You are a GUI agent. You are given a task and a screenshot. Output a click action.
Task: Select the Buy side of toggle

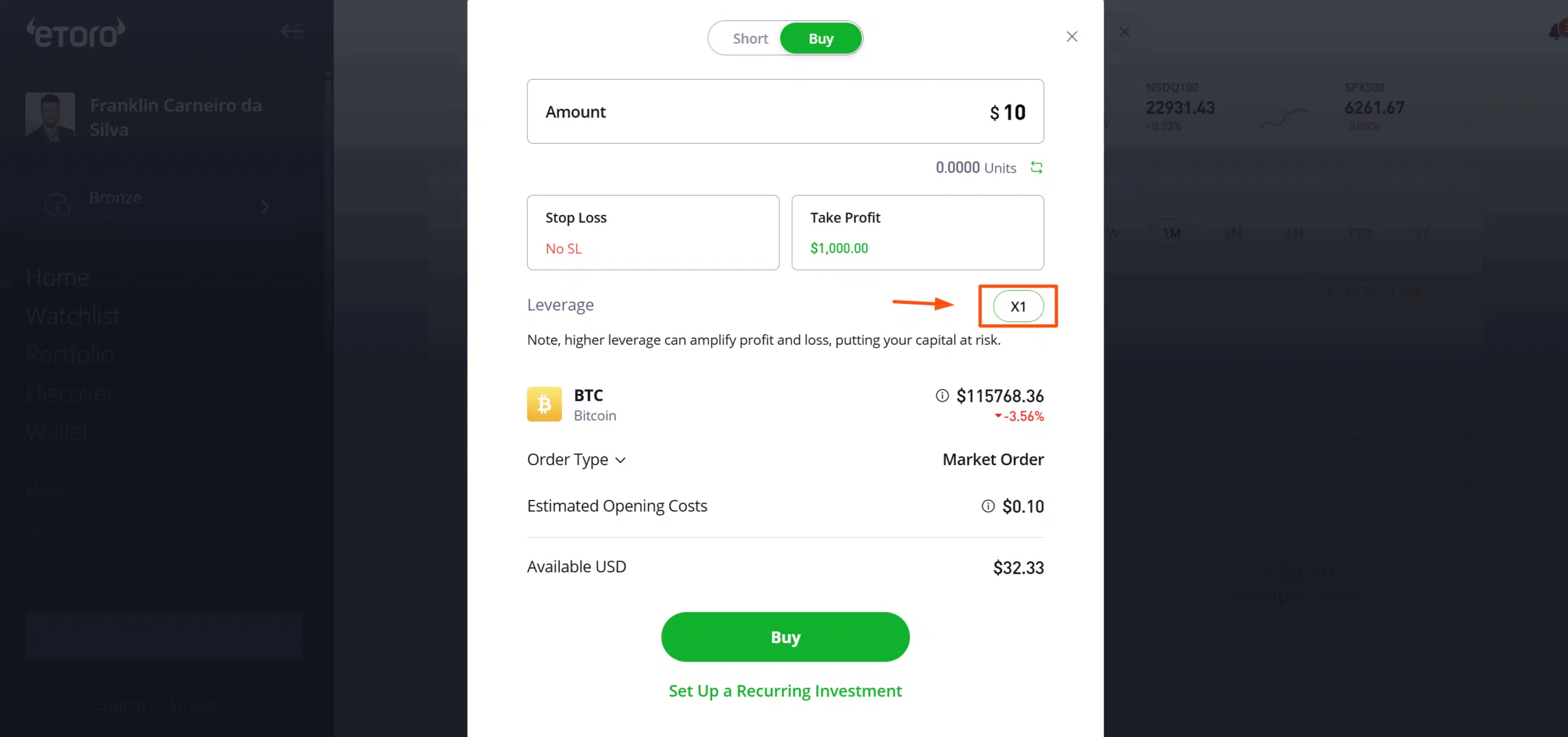tap(821, 39)
